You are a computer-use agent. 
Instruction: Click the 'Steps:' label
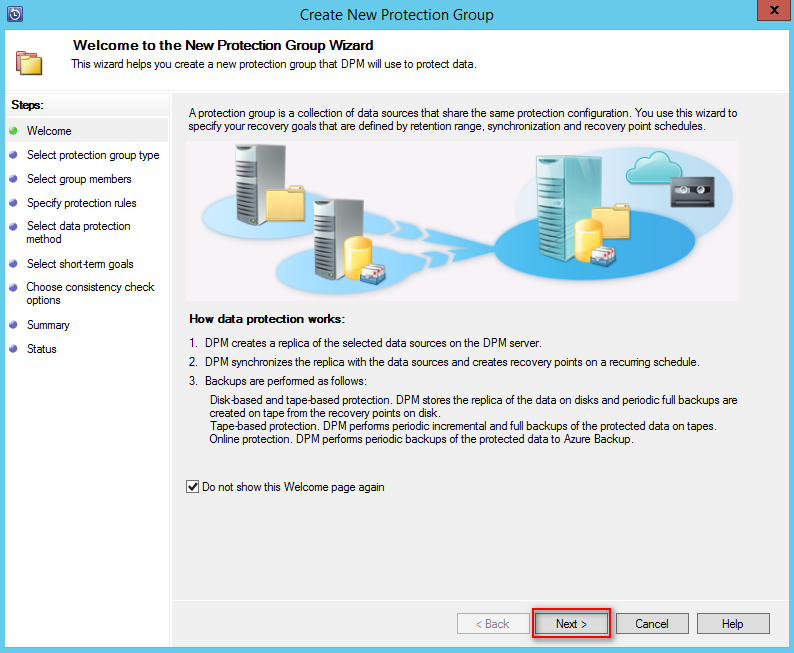27,105
